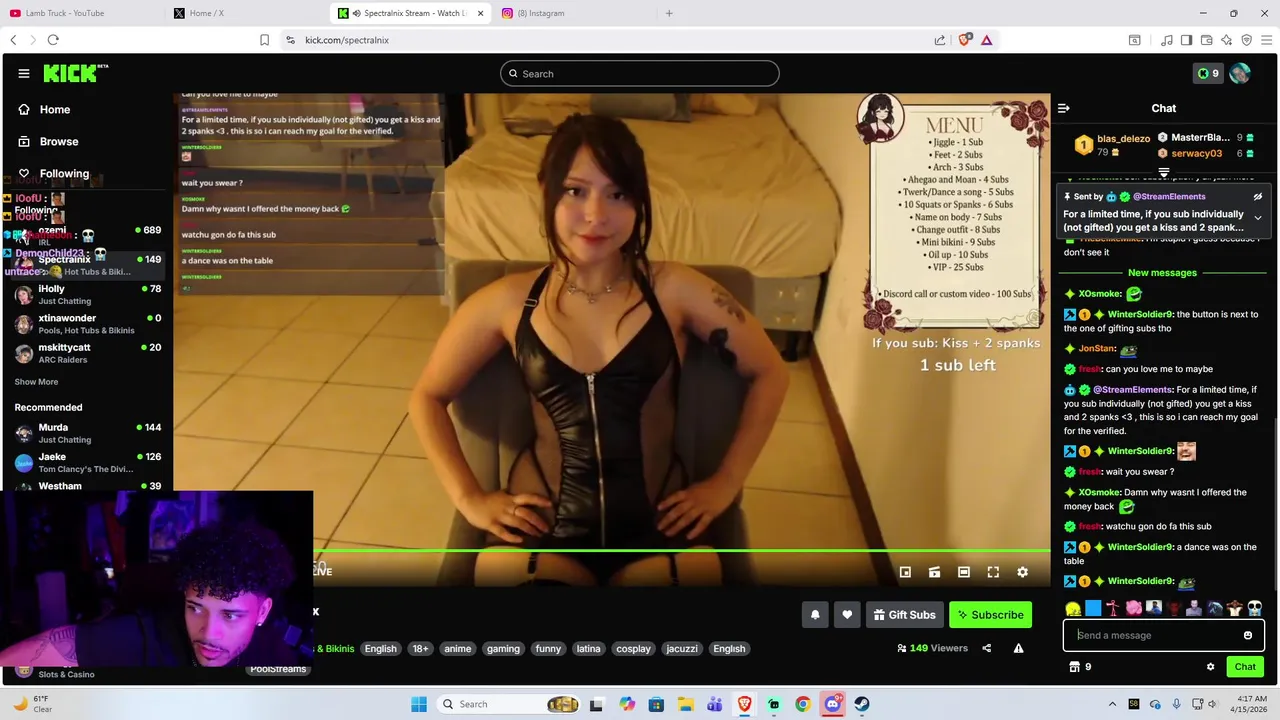Open the Windows Start menu
Viewport: 1280px width, 720px height.
point(419,704)
